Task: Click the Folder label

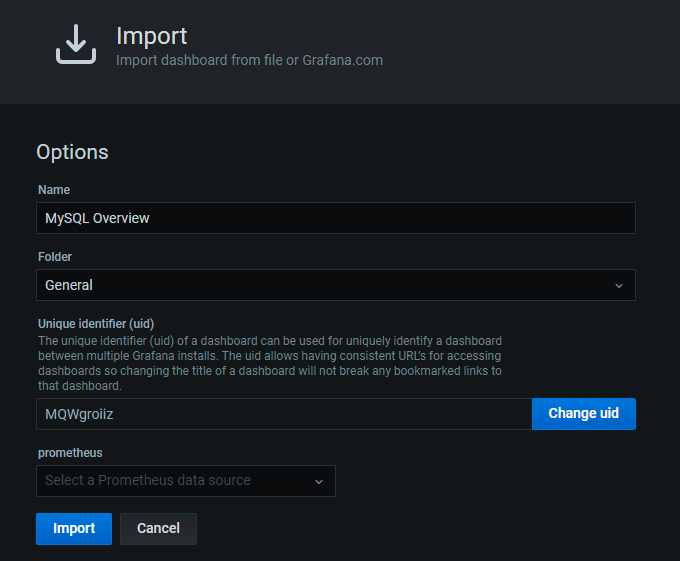Action: click(55, 257)
